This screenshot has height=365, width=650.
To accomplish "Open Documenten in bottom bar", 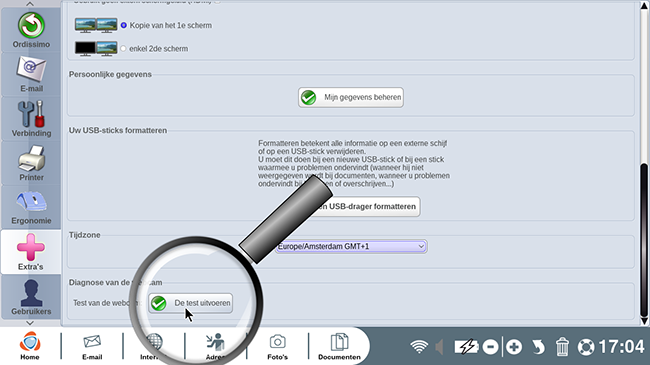I will (339, 347).
